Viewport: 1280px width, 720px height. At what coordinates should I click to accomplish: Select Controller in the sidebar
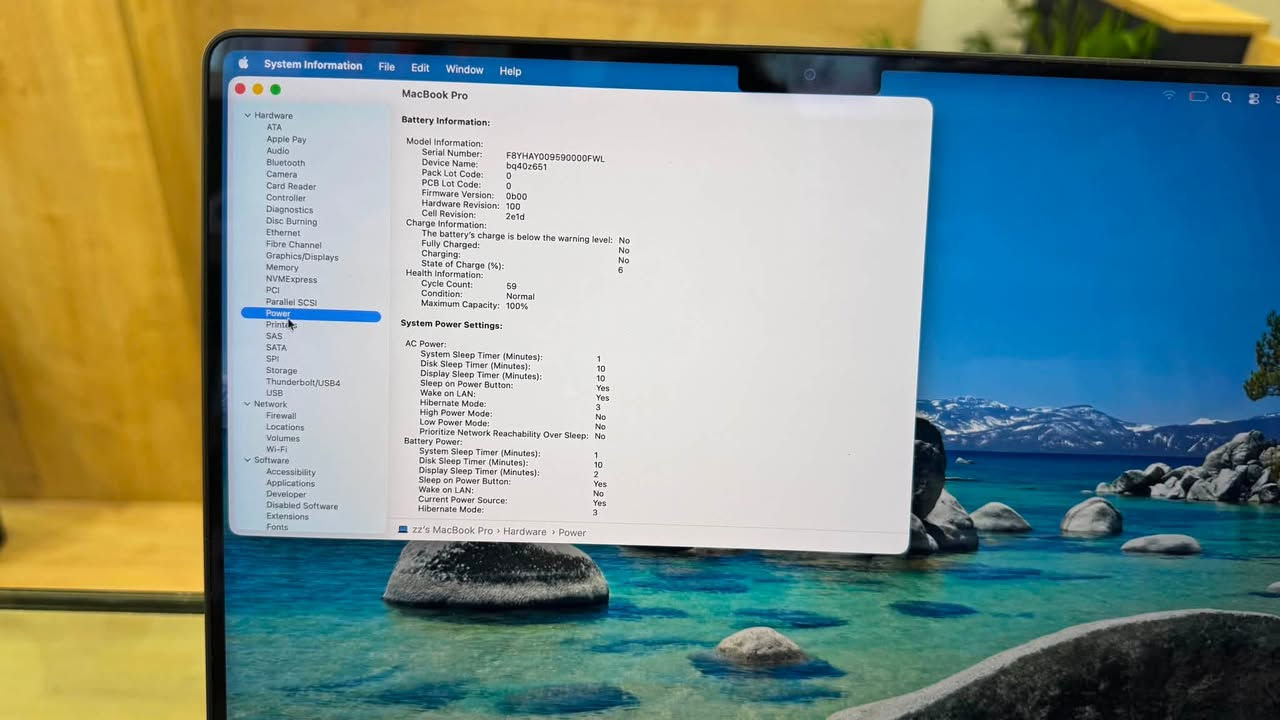point(286,198)
